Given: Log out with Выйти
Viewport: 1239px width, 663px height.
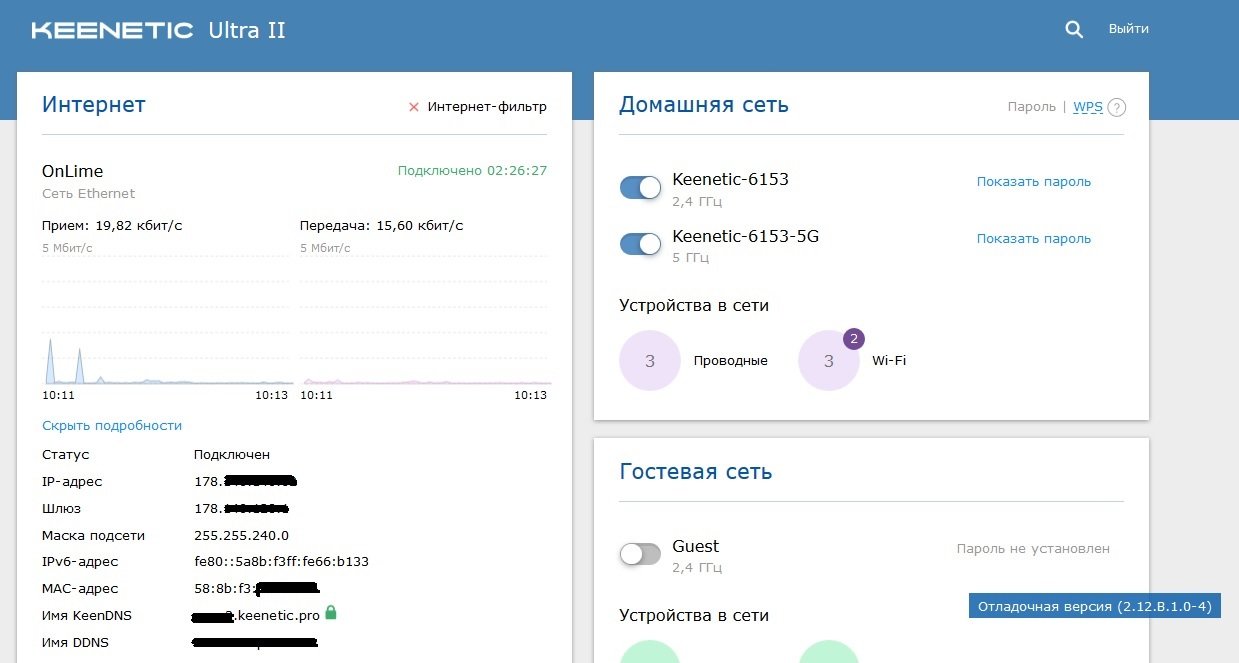Looking at the screenshot, I should pyautogui.click(x=1128, y=29).
